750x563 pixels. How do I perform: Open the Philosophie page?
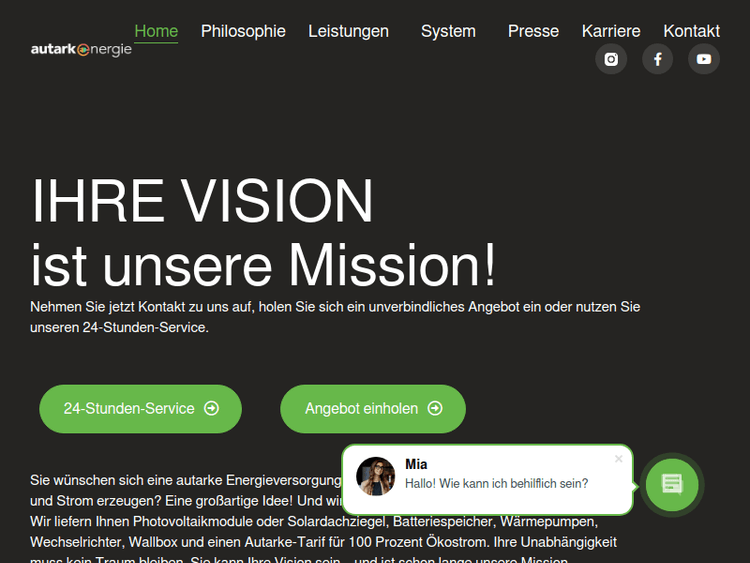pyautogui.click(x=243, y=31)
